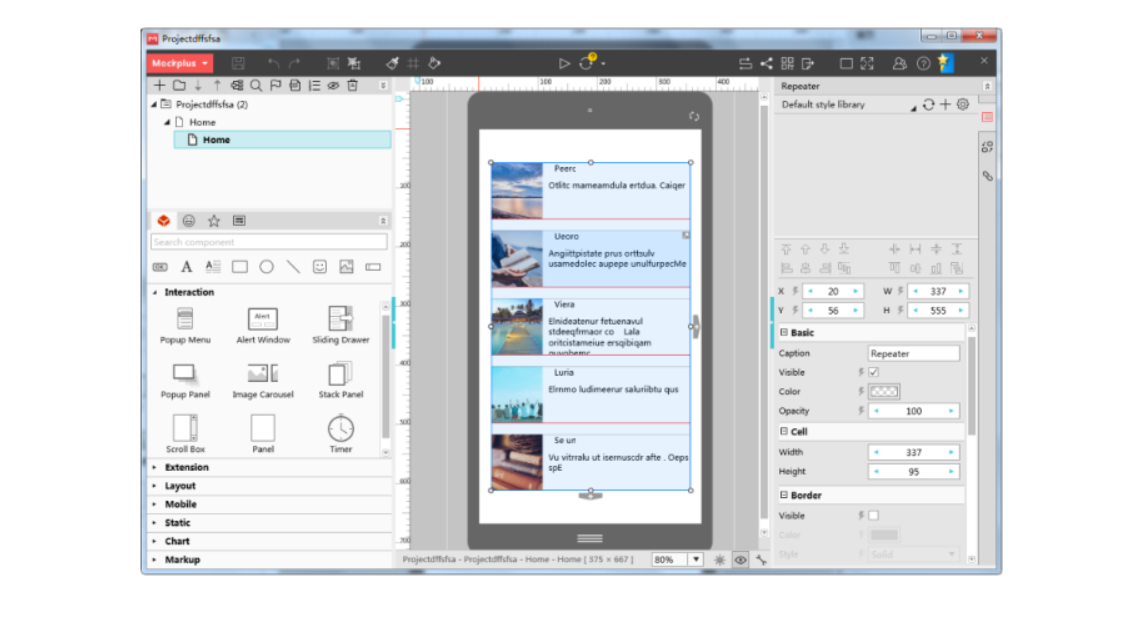1138x628 pixels.
Task: Undo the last action
Action: pos(273,63)
